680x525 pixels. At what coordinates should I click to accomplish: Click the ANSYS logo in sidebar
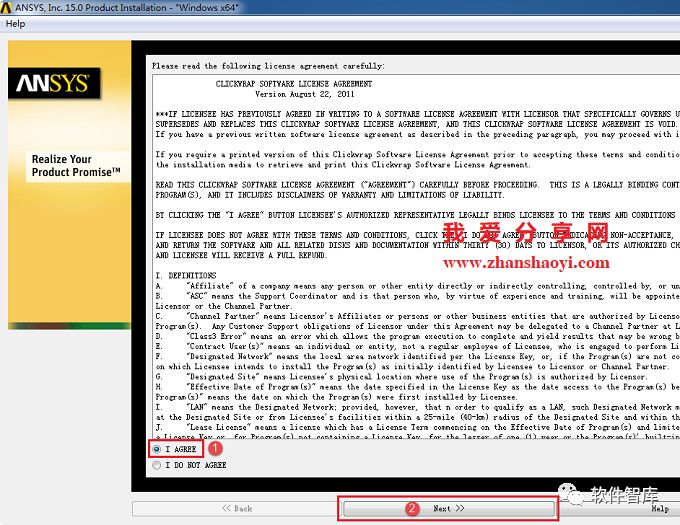(54, 83)
